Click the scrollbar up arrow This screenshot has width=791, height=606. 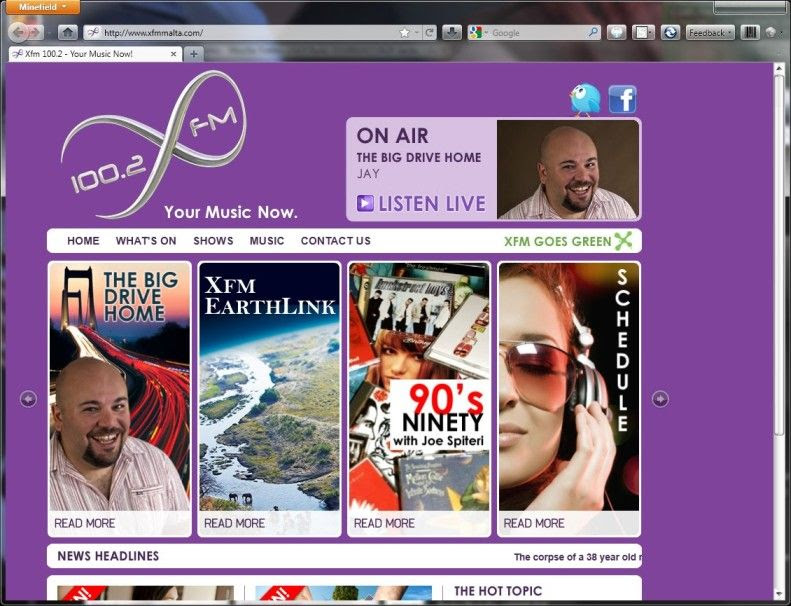pyautogui.click(x=778, y=69)
